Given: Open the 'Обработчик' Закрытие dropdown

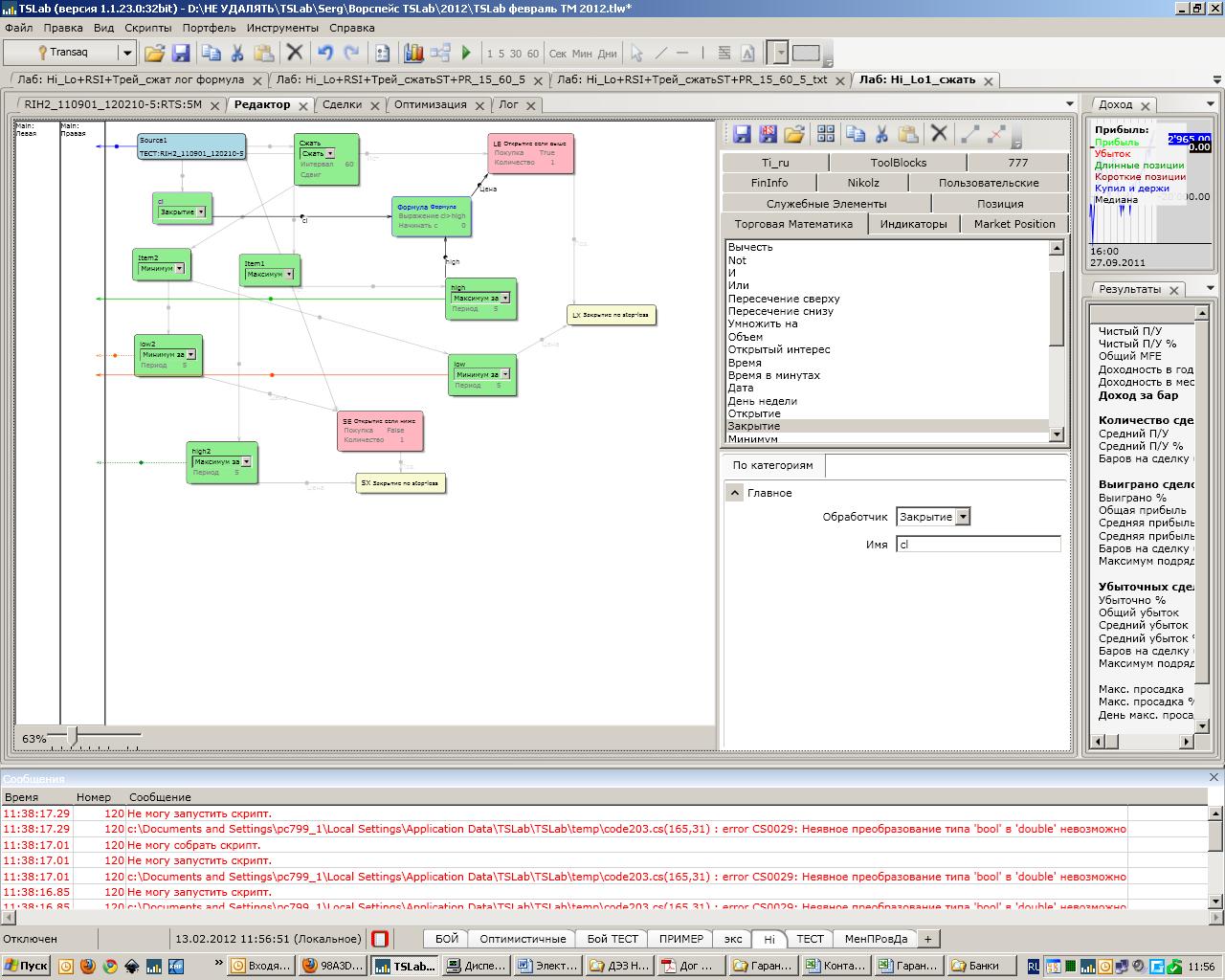Looking at the screenshot, I should click(963, 517).
